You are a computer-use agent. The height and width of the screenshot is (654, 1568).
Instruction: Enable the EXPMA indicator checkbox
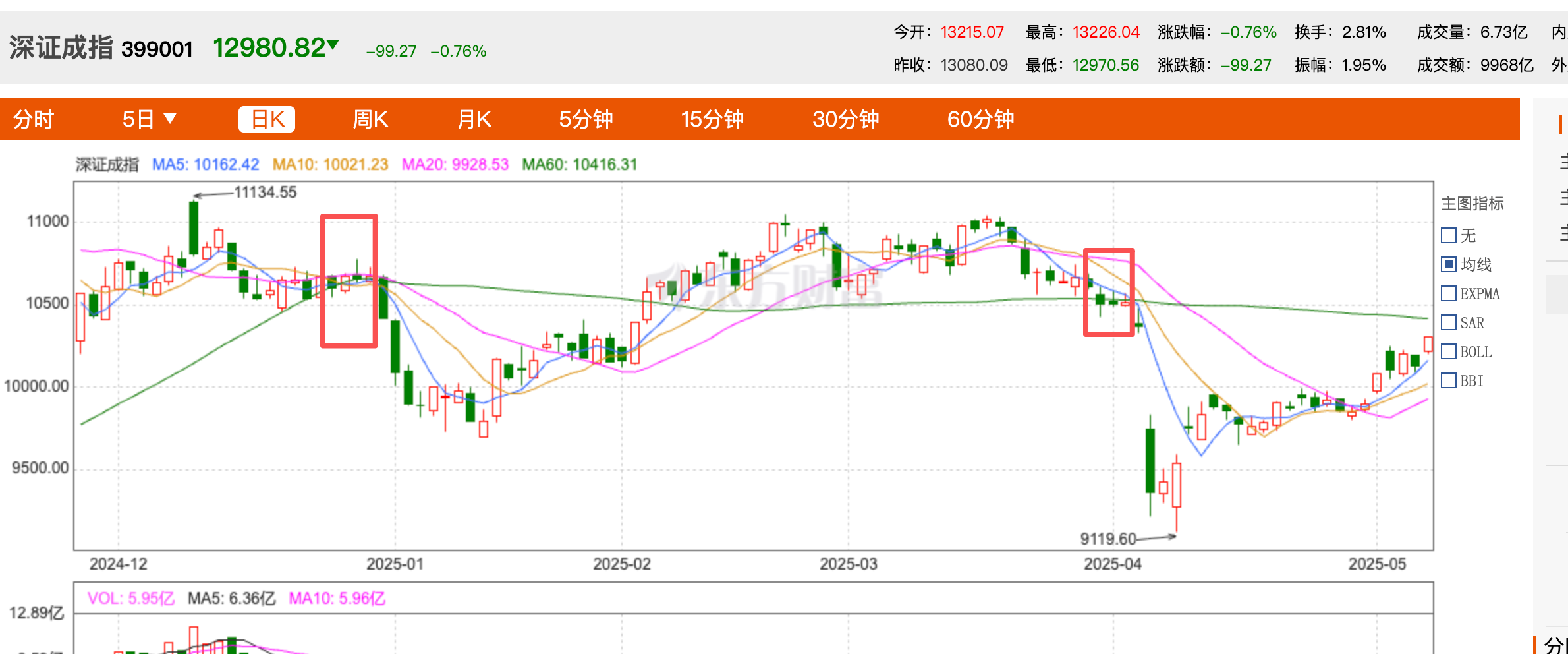click(1449, 293)
